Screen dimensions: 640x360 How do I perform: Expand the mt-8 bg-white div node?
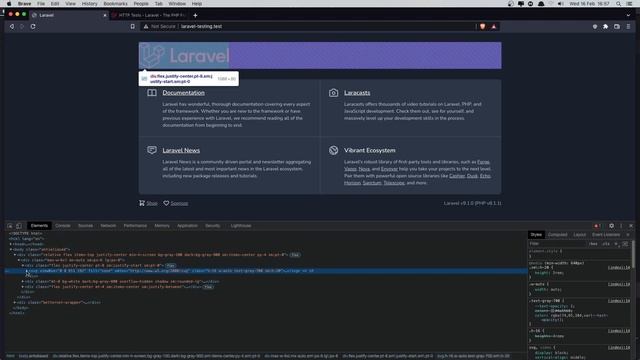pos(23,281)
